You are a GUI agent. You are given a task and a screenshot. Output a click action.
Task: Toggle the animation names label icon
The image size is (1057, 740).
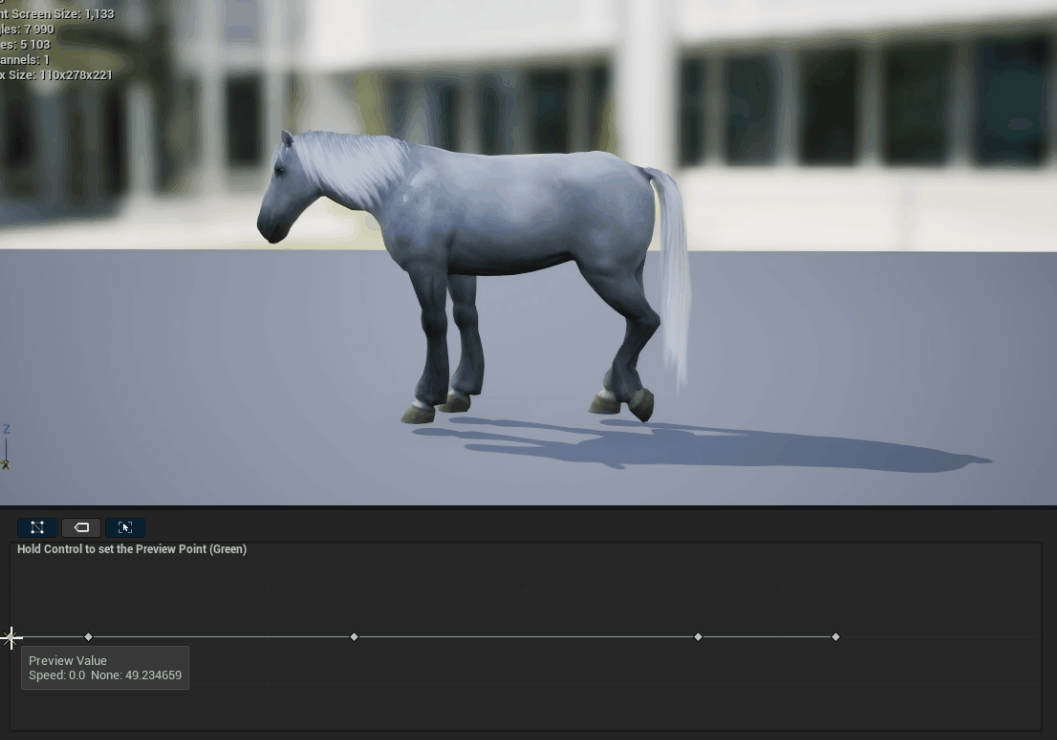click(81, 527)
